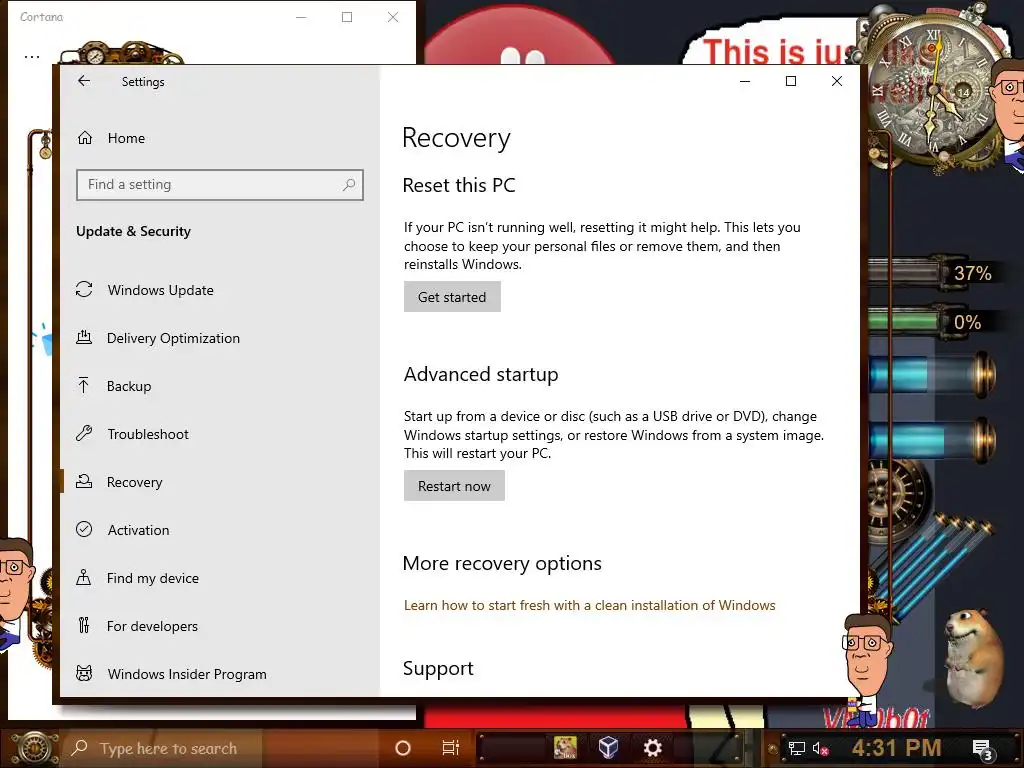Select Troubleshoot in the sidebar
Viewport: 1024px width, 768px height.
[x=220, y=434]
